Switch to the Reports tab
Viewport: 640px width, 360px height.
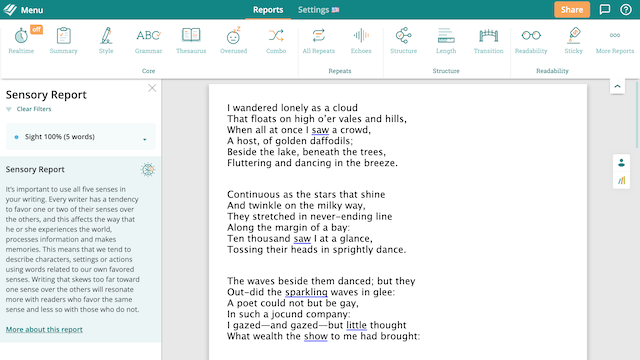click(268, 10)
